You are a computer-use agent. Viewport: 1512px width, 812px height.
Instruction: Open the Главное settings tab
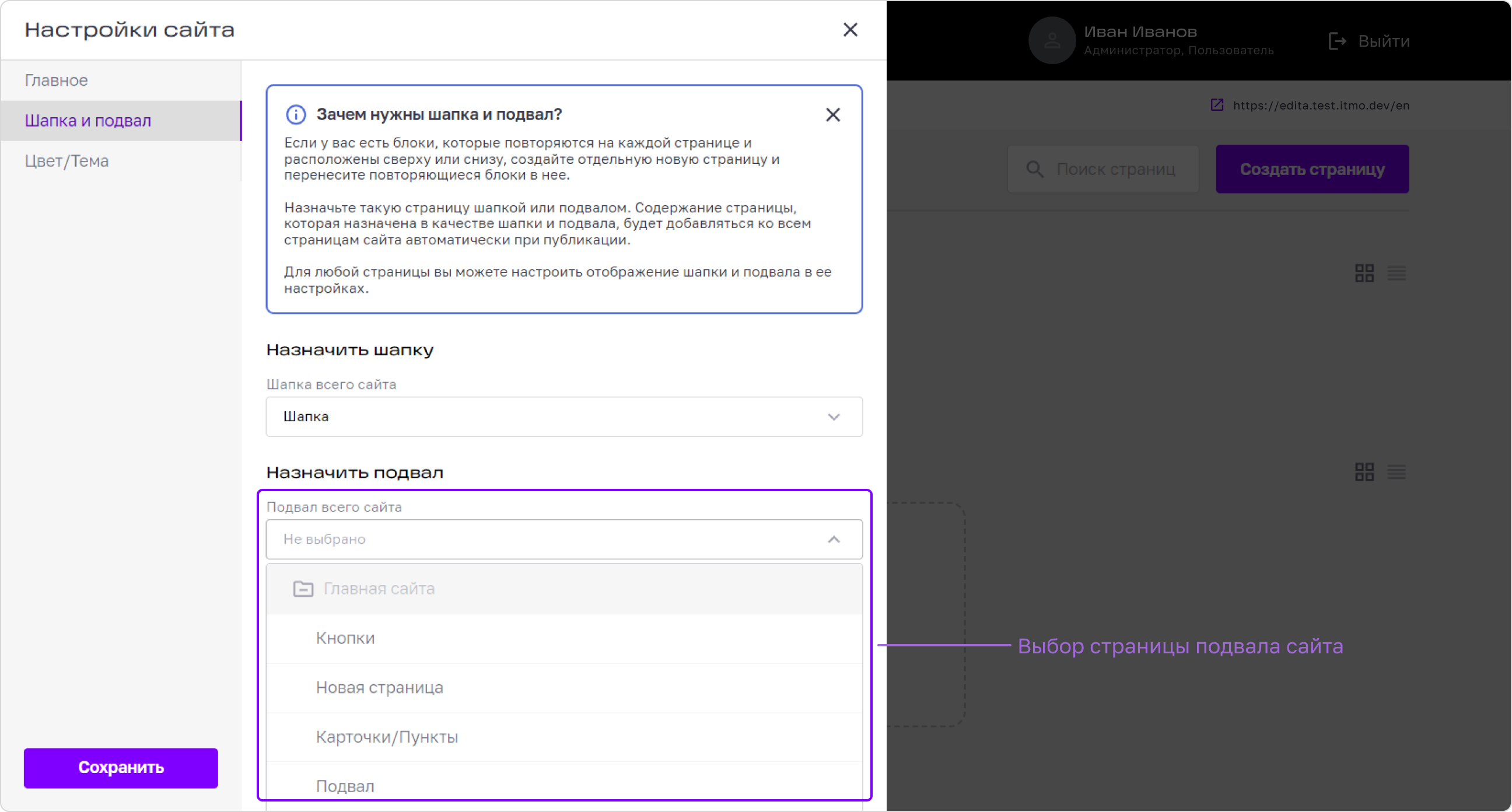coord(121,80)
